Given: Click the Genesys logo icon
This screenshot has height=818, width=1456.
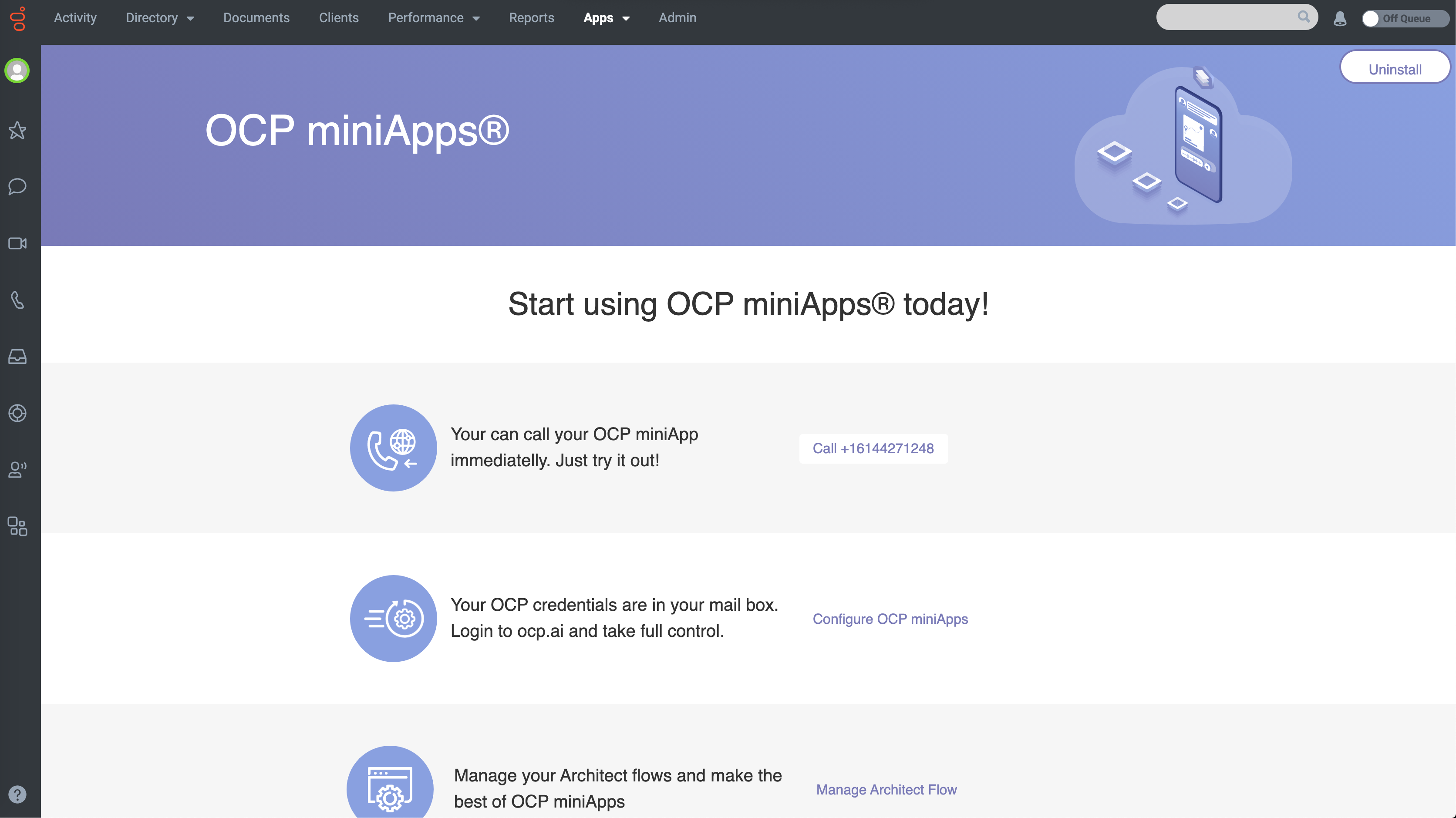Looking at the screenshot, I should pyautogui.click(x=18, y=18).
